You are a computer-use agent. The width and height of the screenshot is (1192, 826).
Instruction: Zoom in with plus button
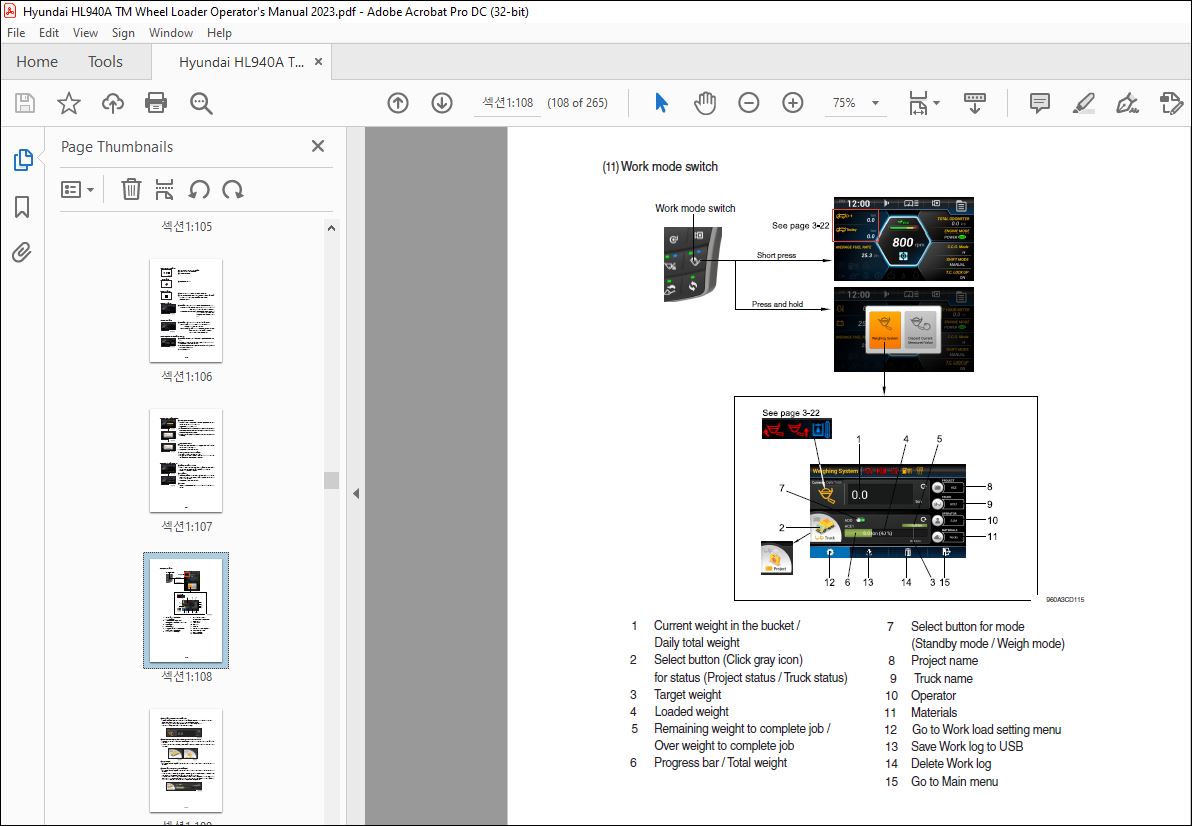[x=793, y=103]
